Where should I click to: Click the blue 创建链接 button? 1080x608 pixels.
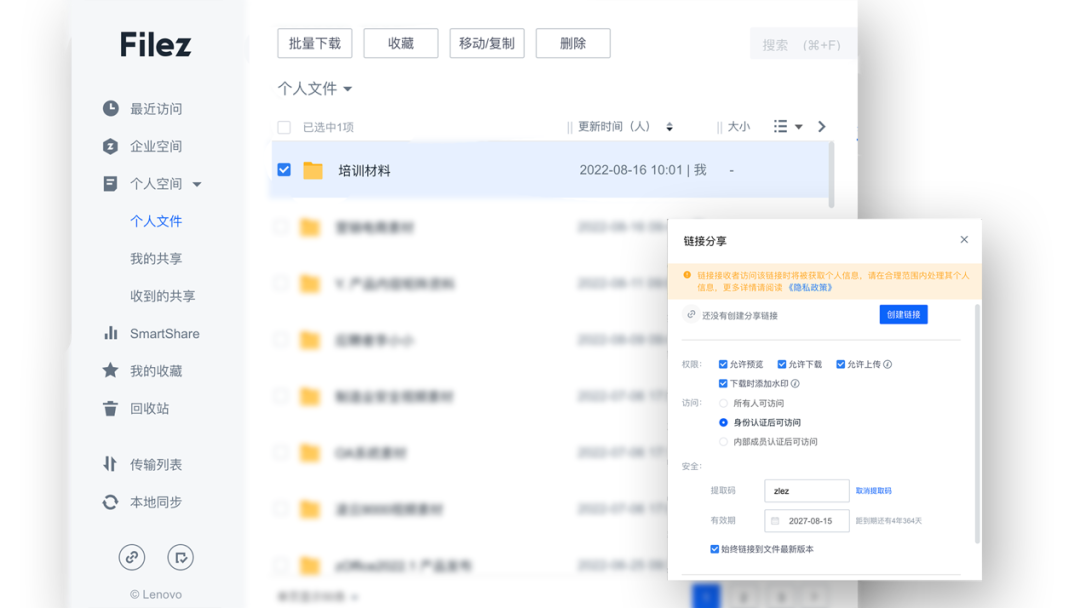[x=904, y=315]
